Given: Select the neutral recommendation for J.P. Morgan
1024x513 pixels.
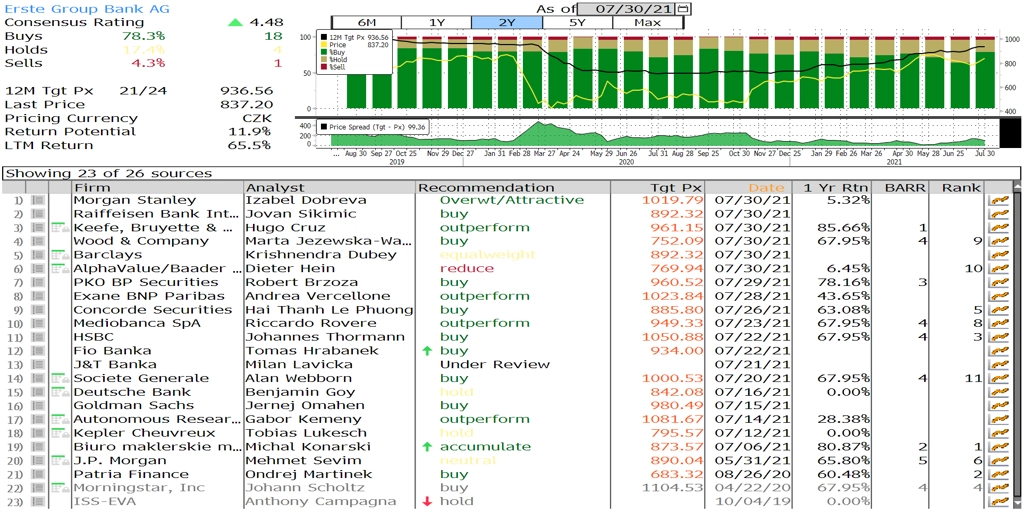Looking at the screenshot, I should pyautogui.click(x=467, y=460).
